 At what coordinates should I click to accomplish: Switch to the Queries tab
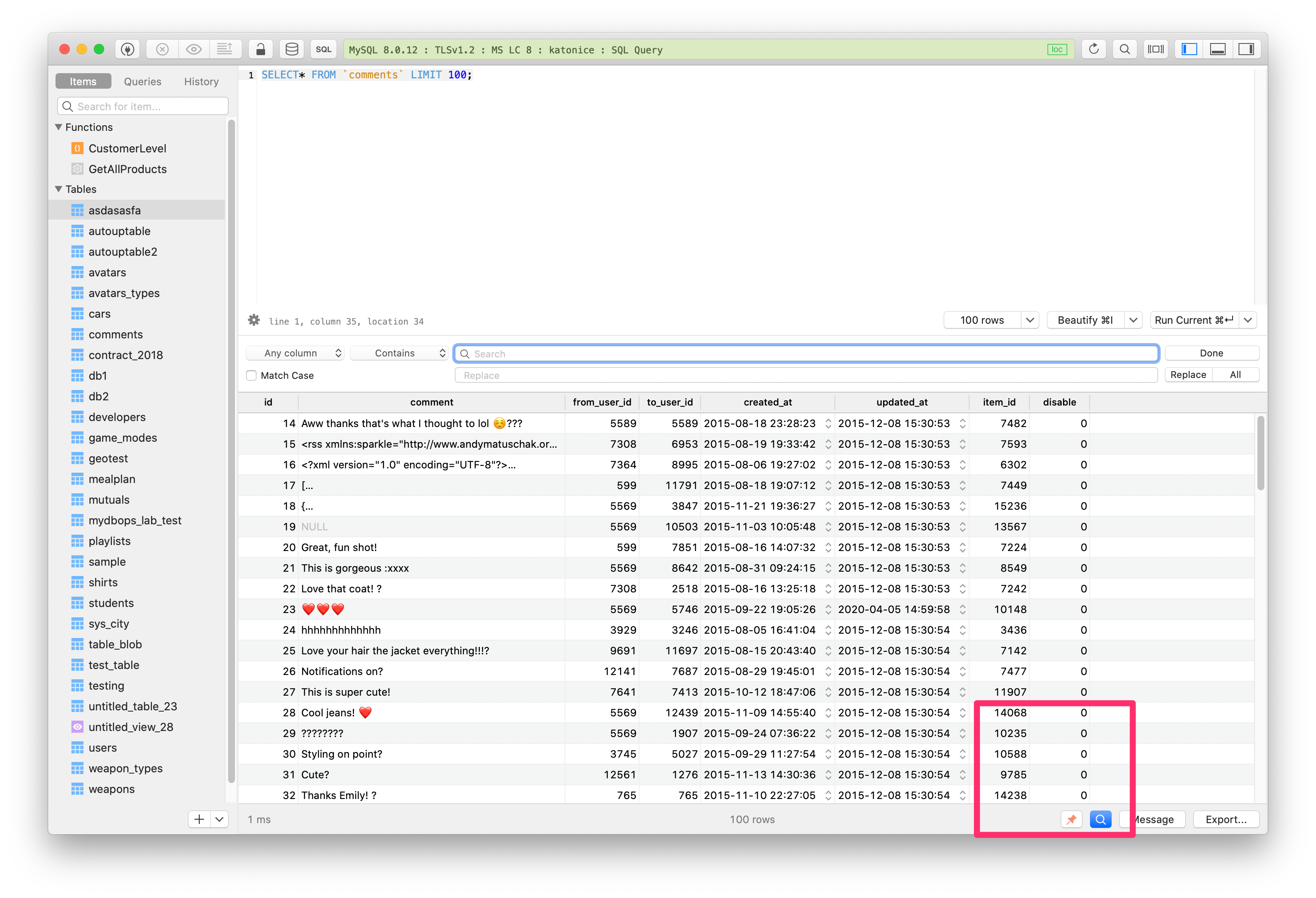[142, 81]
